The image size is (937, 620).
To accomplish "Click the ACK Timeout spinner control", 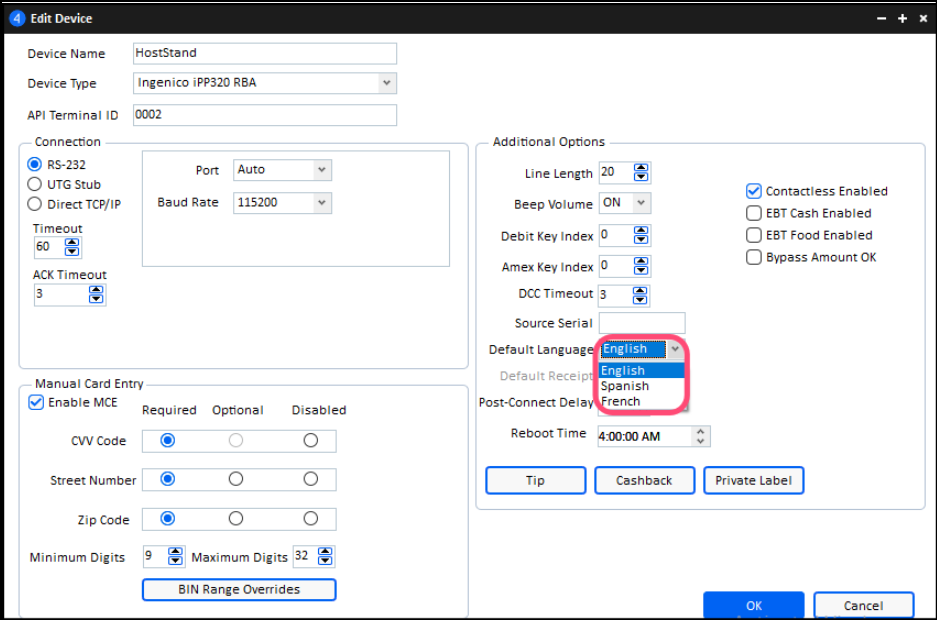I will point(96,295).
